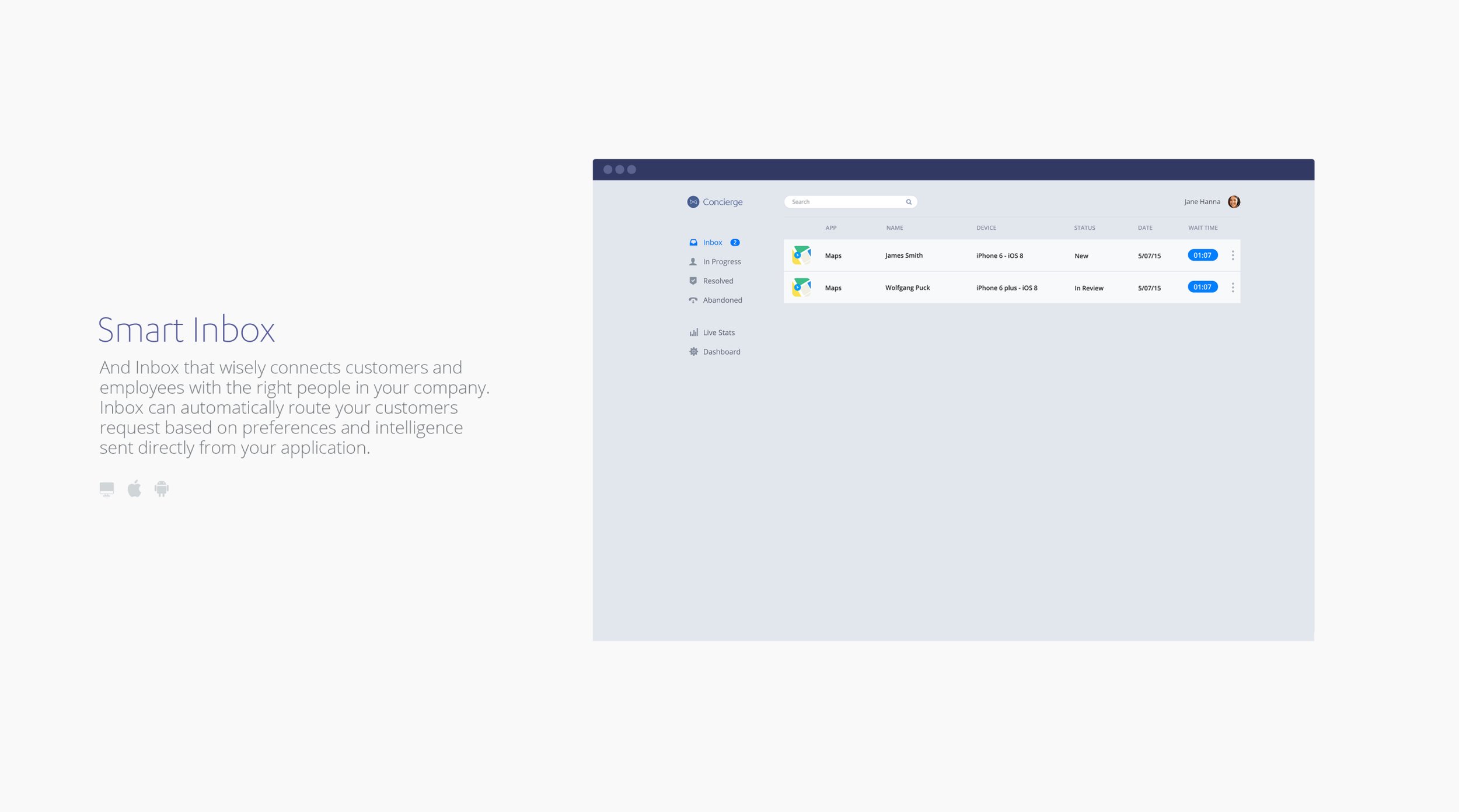Open the Live Stats page
Screen dimensions: 1459x812
pos(718,332)
